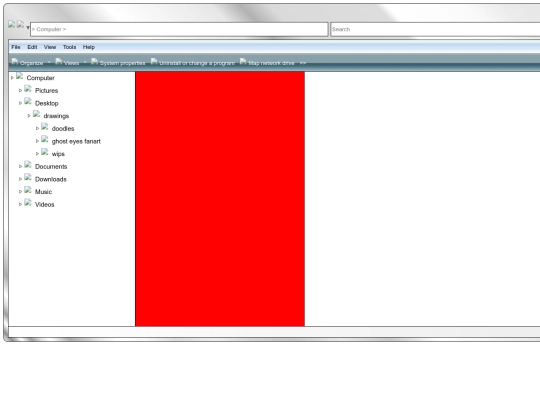The width and height of the screenshot is (540, 405).
Task: Select Documents label in the tree
Action: pyautogui.click(x=51, y=167)
